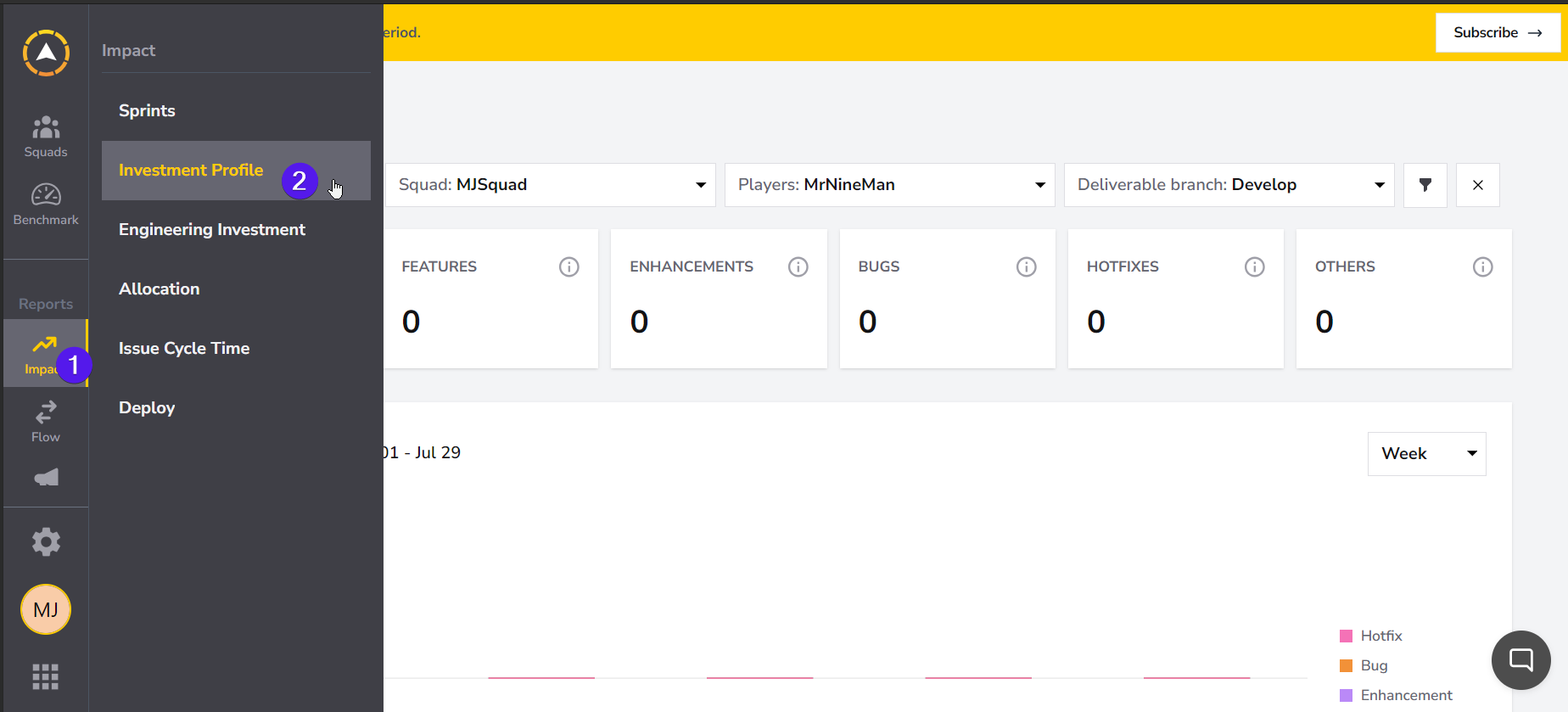Expand the Players: MrNineMan dropdown
Image resolution: width=1568 pixels, height=712 pixels.
pos(890,185)
